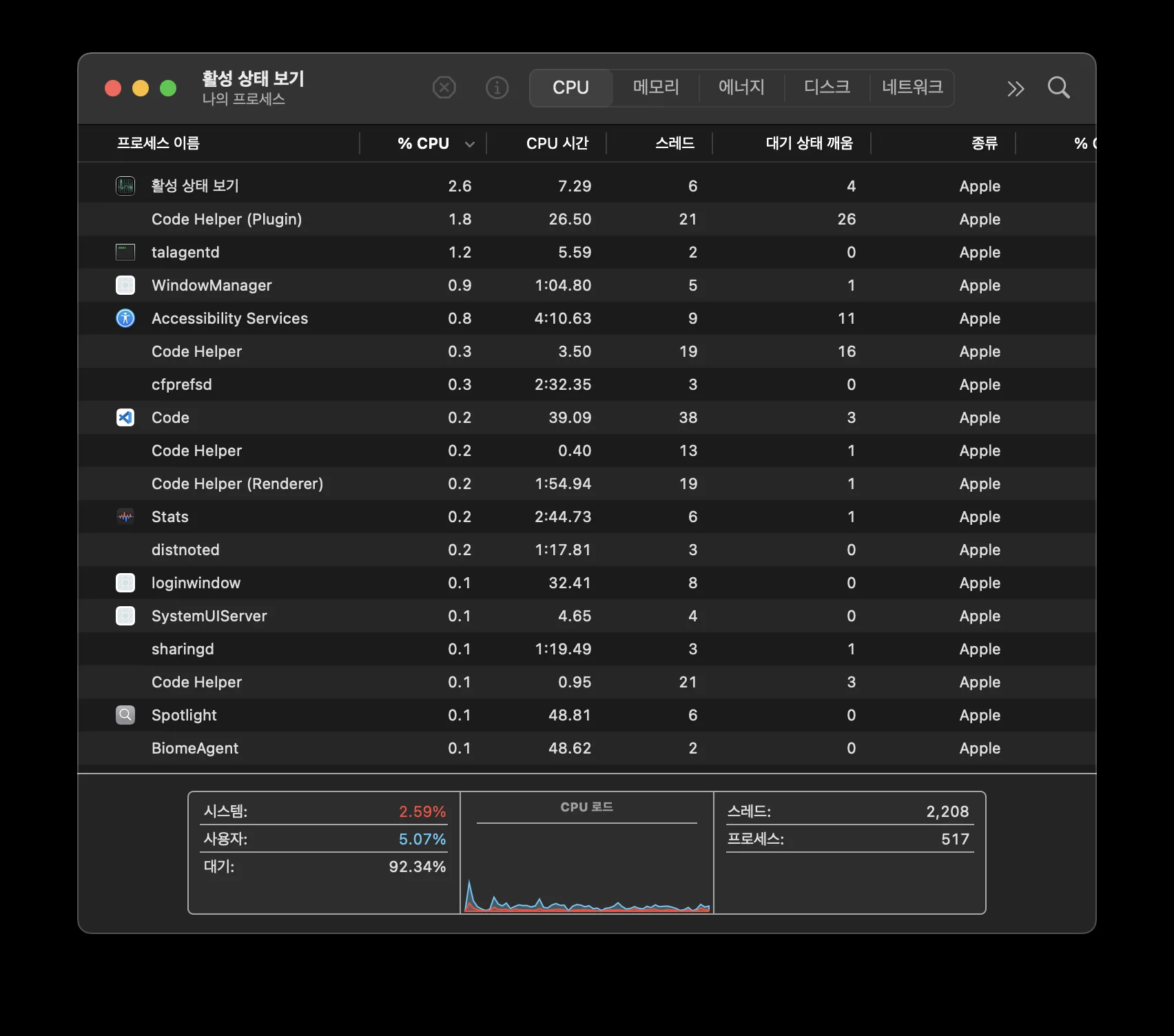The height and width of the screenshot is (1036, 1174).
Task: Click the 스레드 2,208 count
Action: point(947,811)
